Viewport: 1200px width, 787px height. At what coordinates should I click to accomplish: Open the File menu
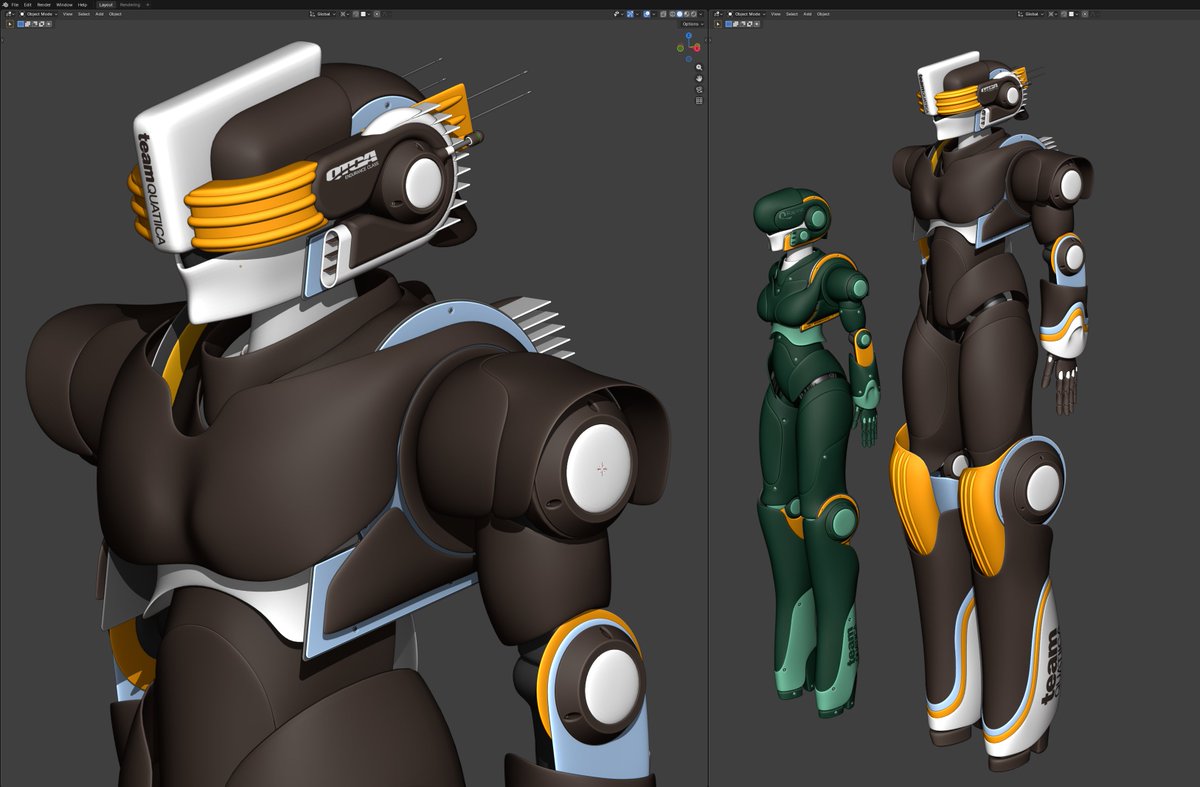click(x=15, y=5)
